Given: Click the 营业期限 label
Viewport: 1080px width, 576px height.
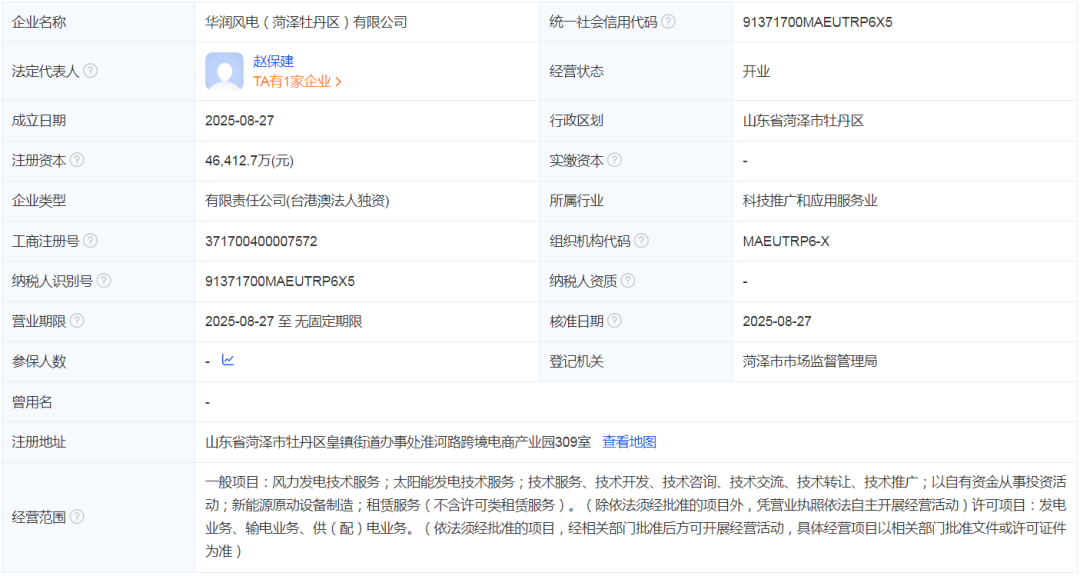Looking at the screenshot, I should point(39,321).
